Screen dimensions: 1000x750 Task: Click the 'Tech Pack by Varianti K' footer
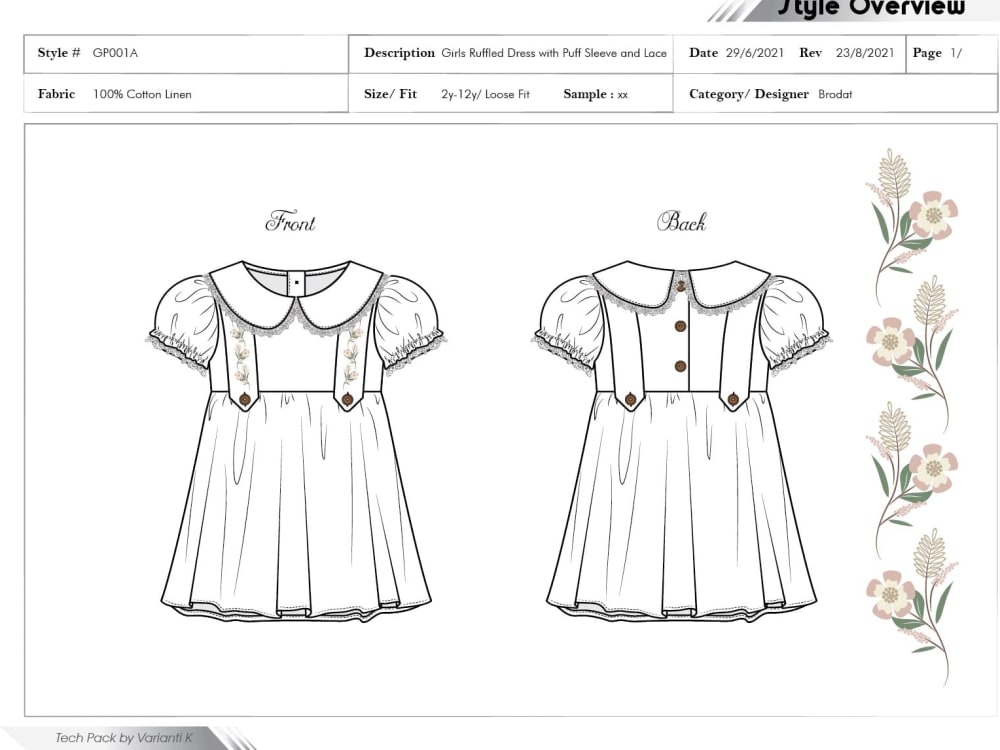pos(124,738)
